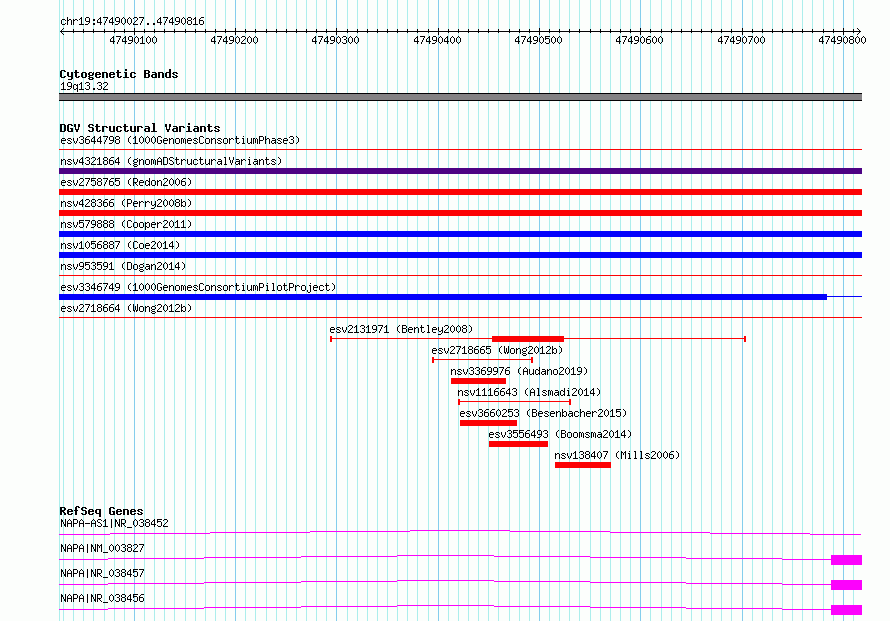Viewport: 890px width, 621px height.
Task: Open variant nsv4321864 (gnomADStructuralVariants)
Action: point(171,161)
